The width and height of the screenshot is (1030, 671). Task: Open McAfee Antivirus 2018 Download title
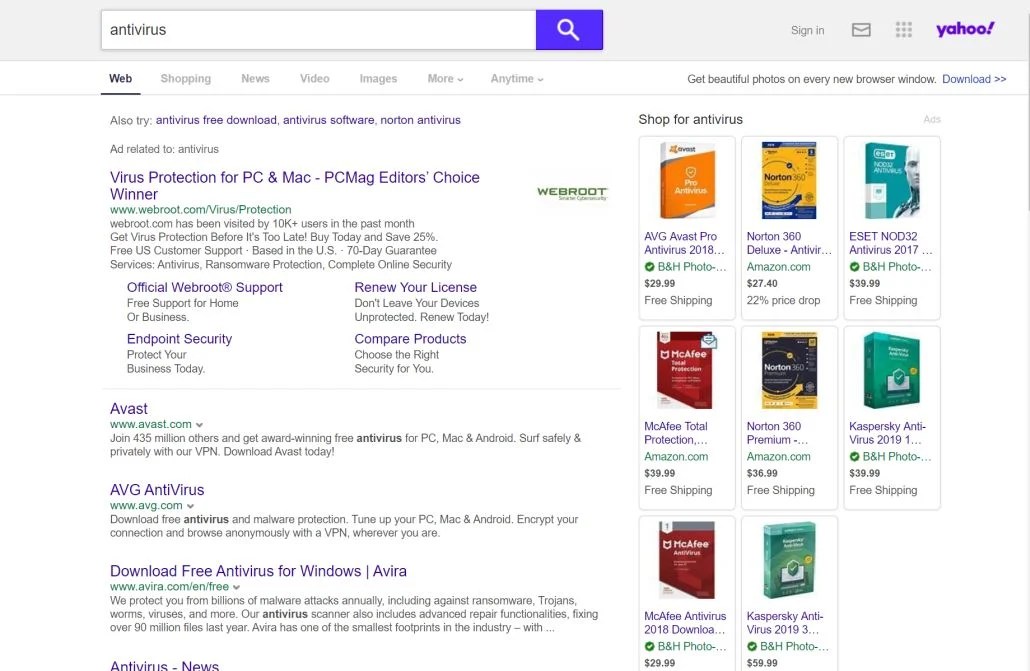pos(684,623)
